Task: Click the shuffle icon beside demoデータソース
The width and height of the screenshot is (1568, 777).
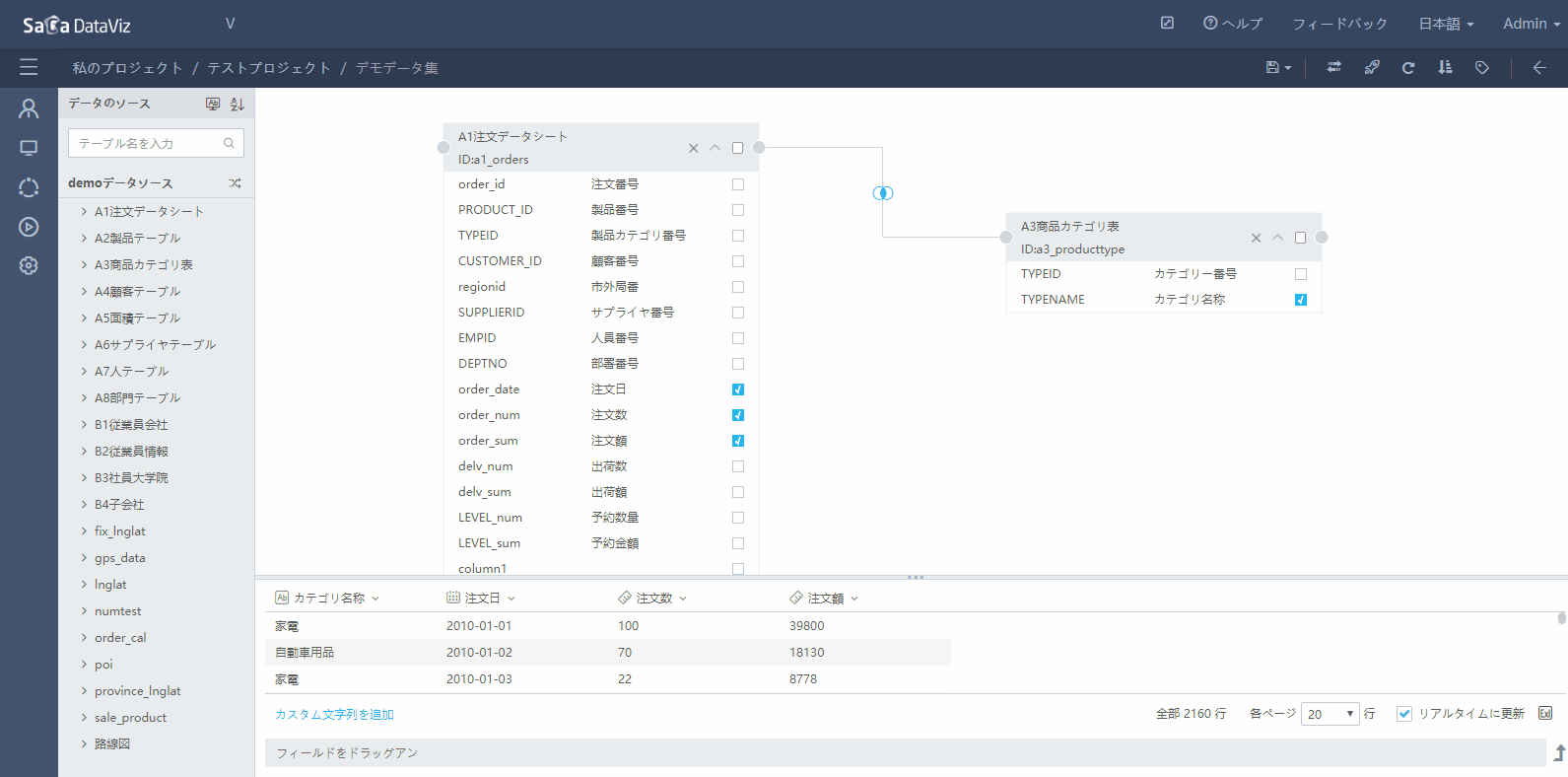Action: point(235,182)
